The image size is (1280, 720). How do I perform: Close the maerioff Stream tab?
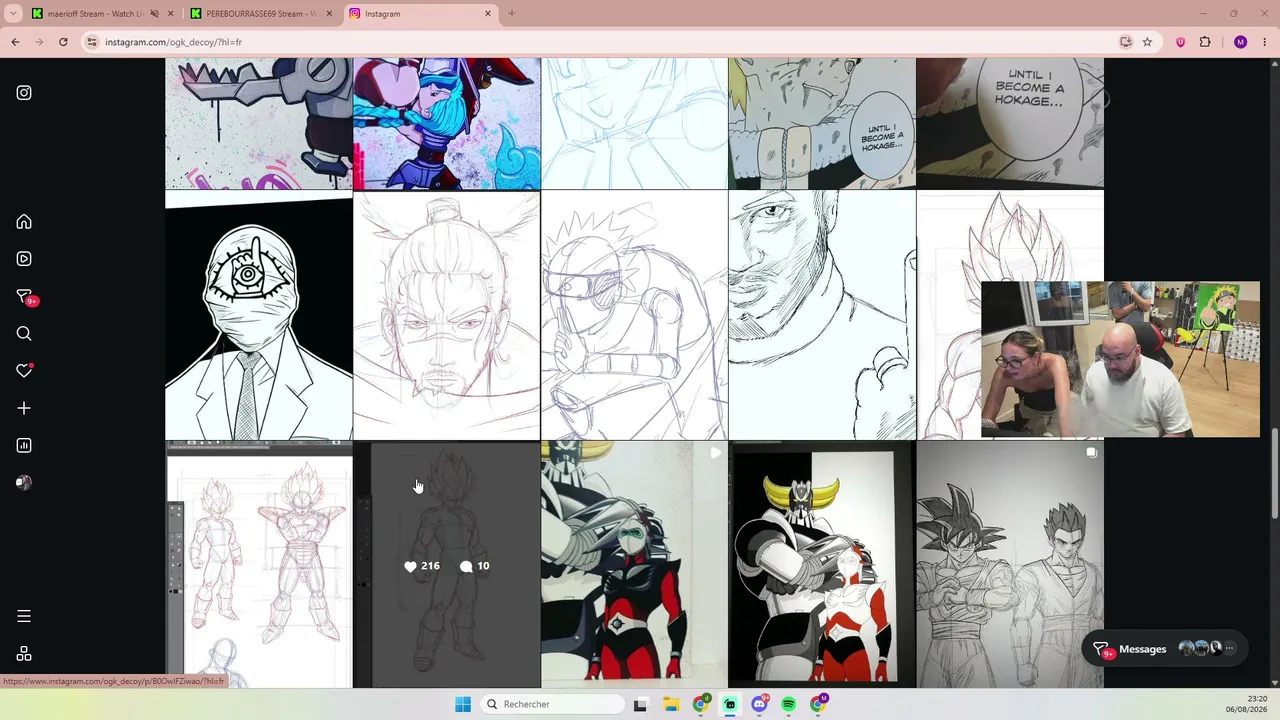point(171,14)
